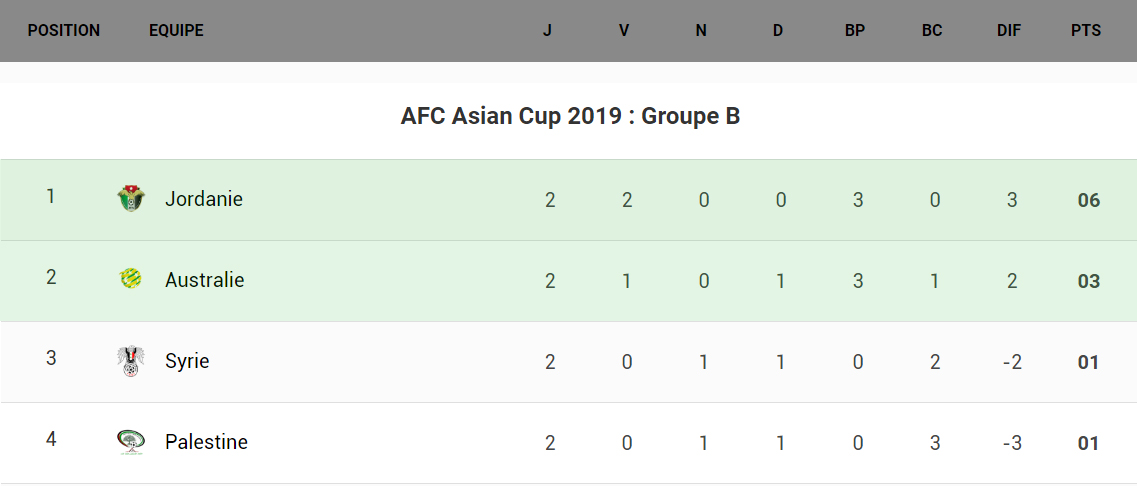
Task: Click the J matches-played column header
Action: (x=547, y=30)
